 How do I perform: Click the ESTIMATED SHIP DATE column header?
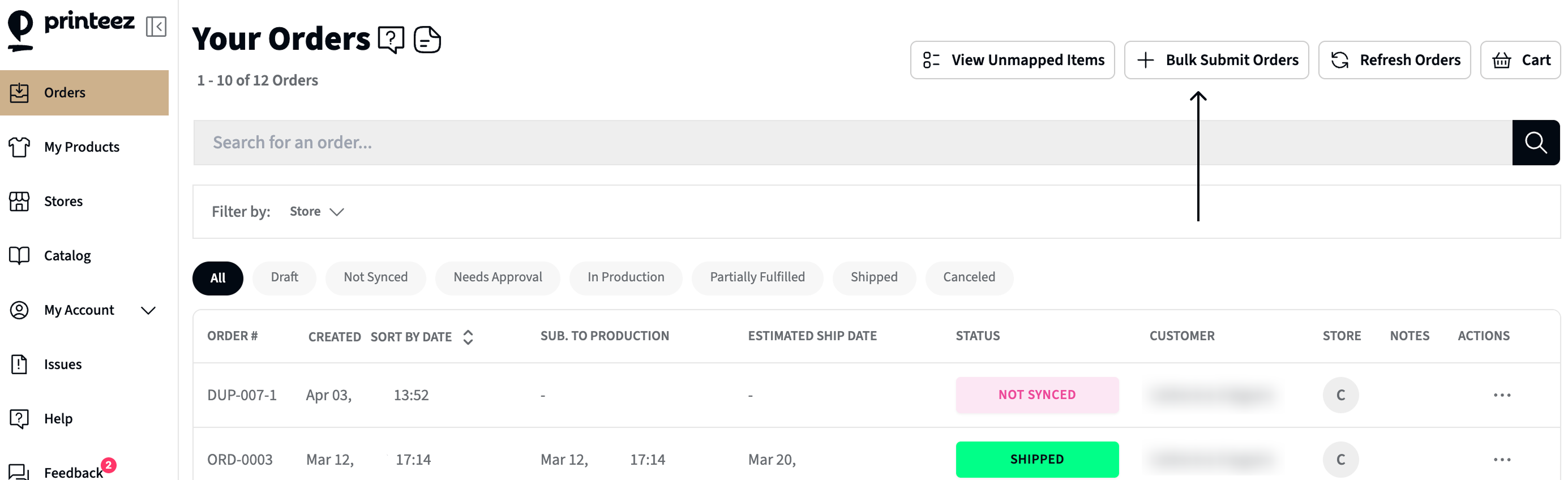pyautogui.click(x=812, y=336)
